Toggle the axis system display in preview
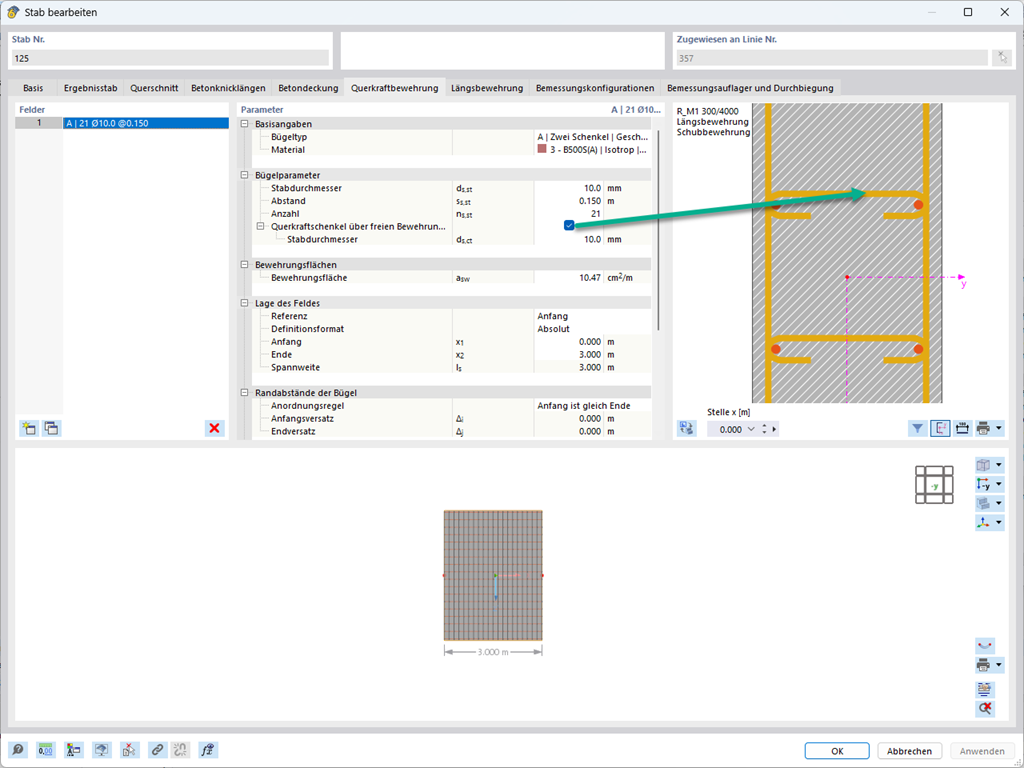 click(x=940, y=428)
